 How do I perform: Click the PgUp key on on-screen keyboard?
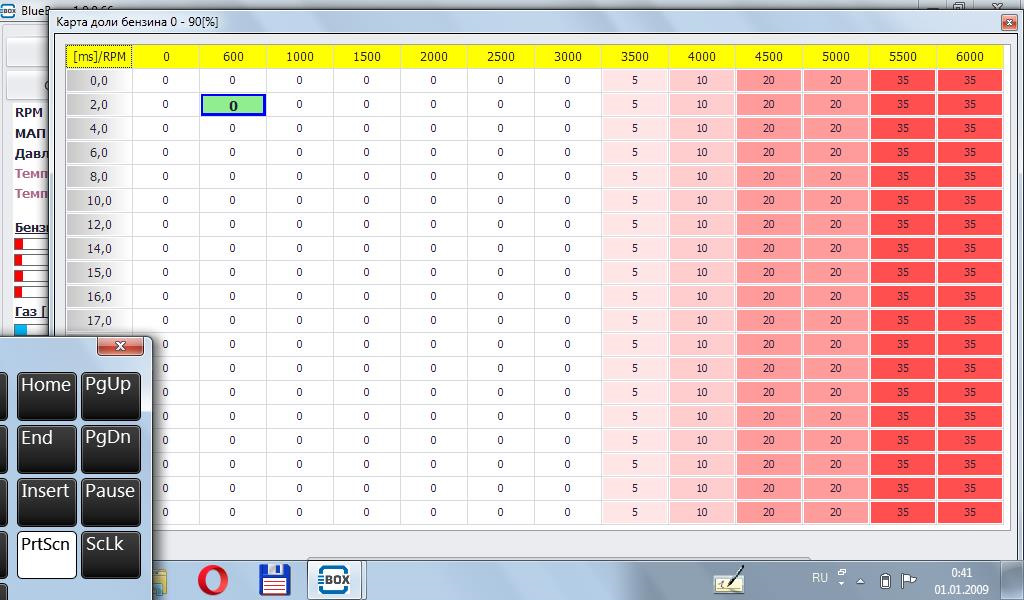[110, 396]
